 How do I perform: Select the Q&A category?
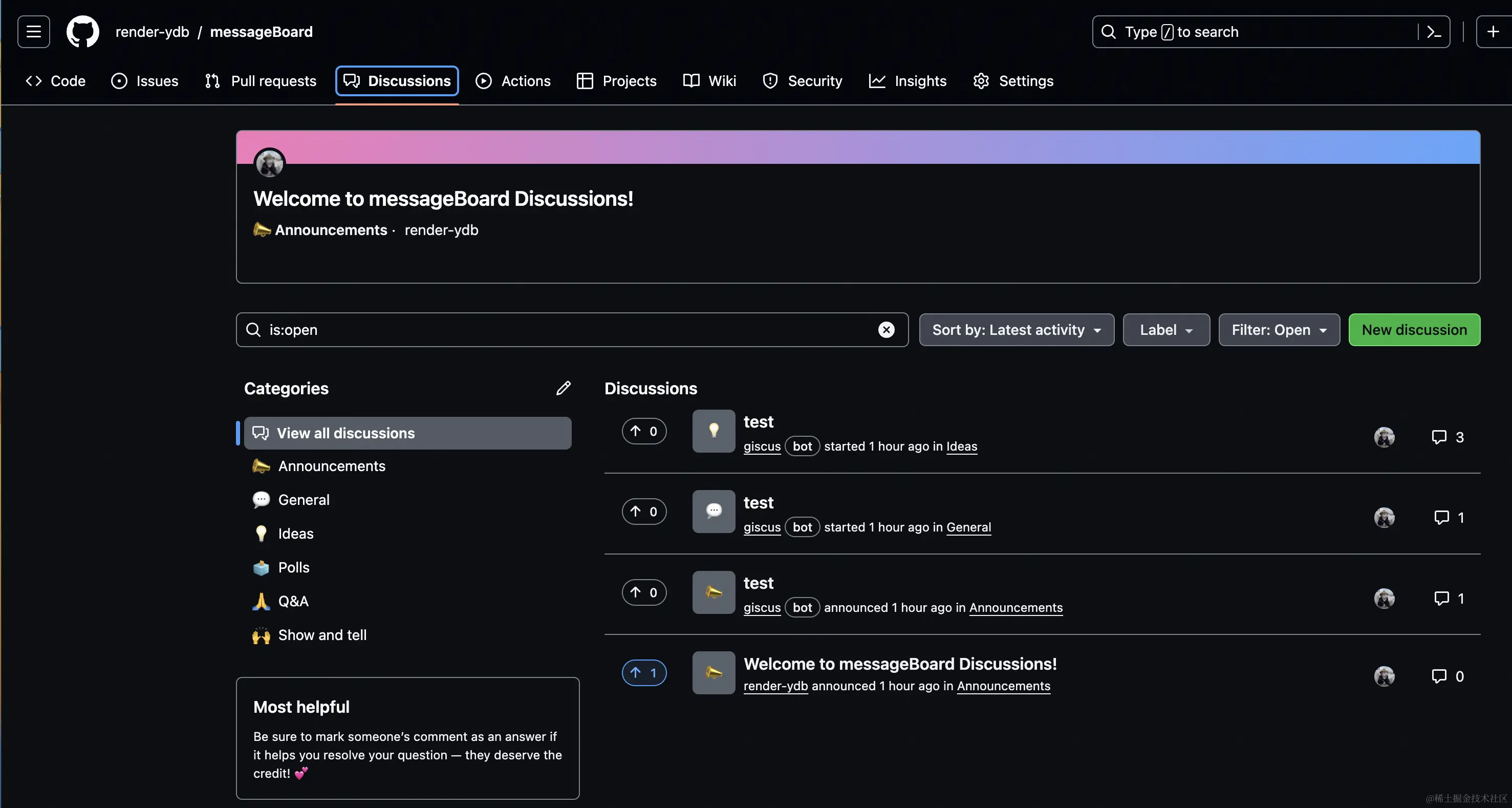tap(293, 601)
